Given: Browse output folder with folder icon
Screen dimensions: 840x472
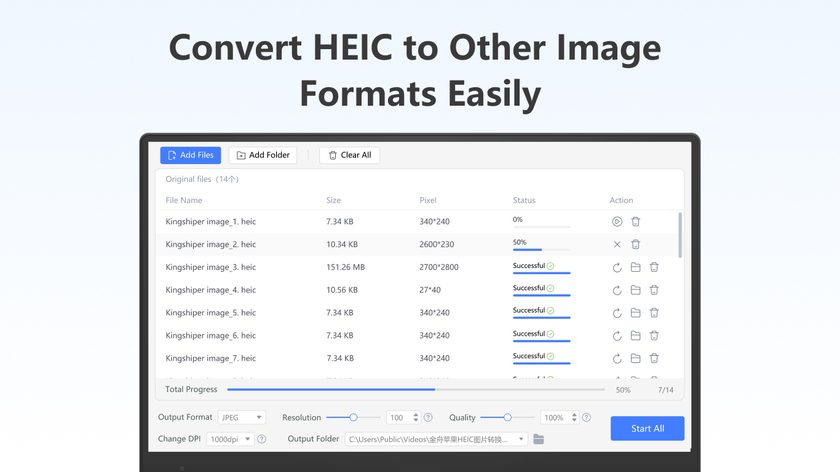Looking at the screenshot, I should click(538, 439).
